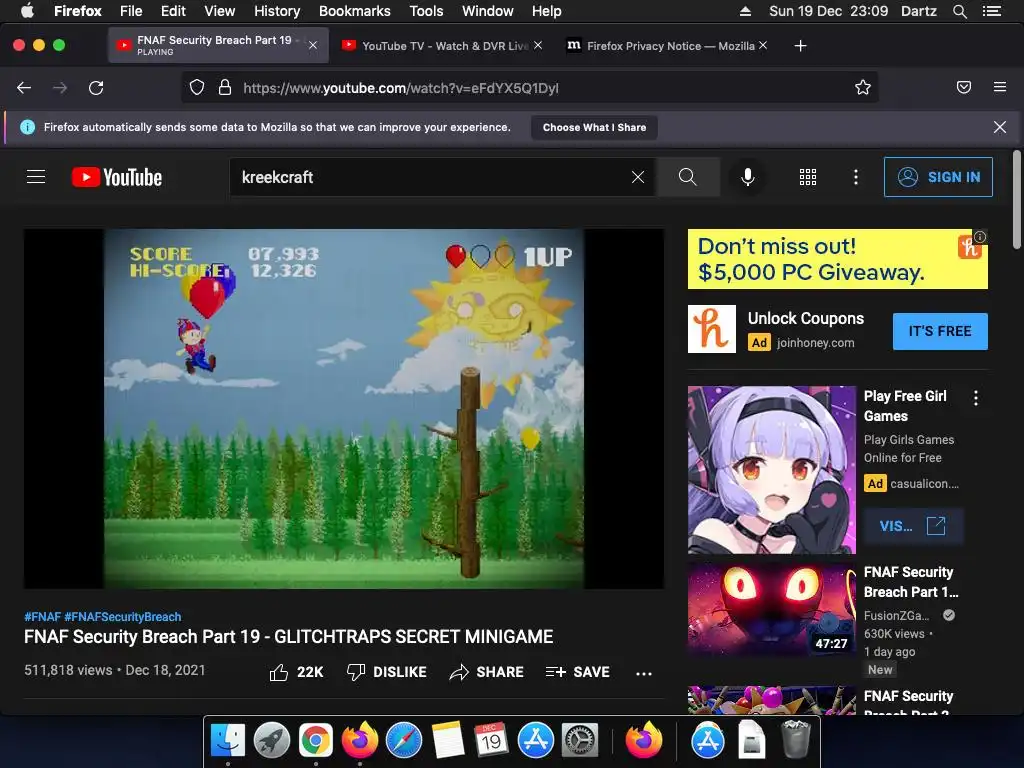Open the Don't miss out giveaway banner
The height and width of the screenshot is (768, 1024).
[x=837, y=259]
